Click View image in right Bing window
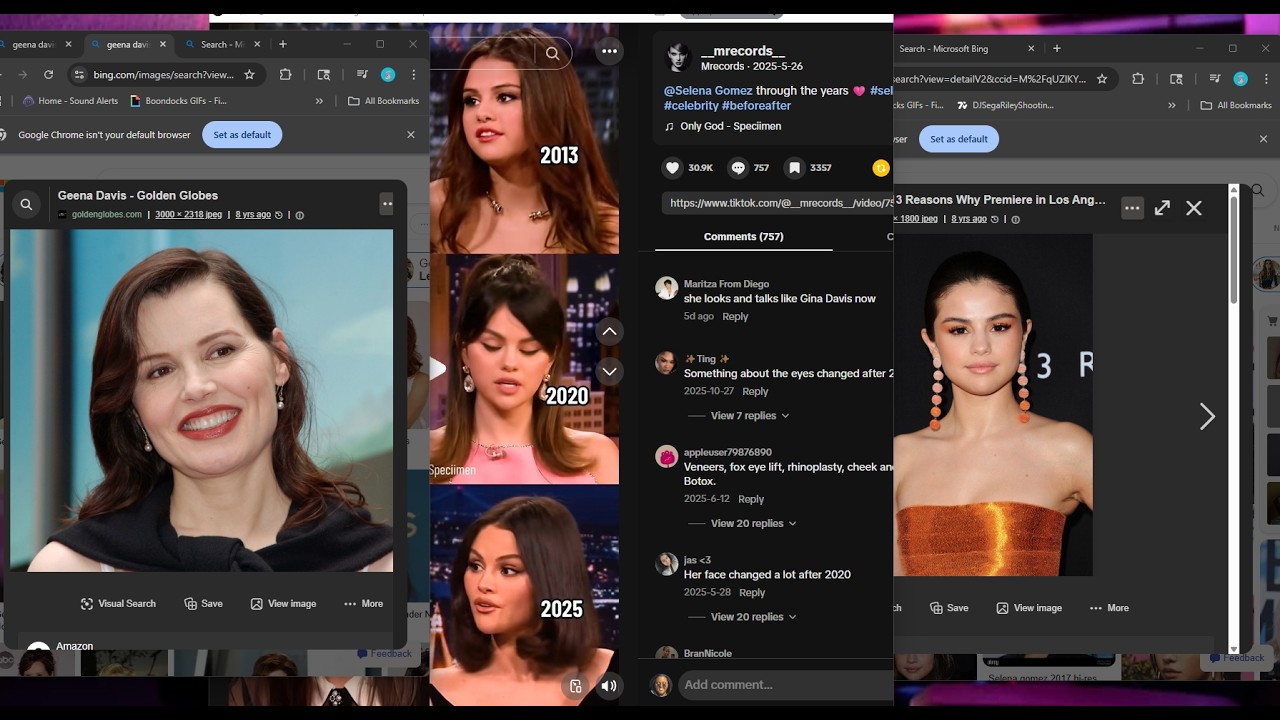This screenshot has width=1280, height=720. pyautogui.click(x=1029, y=608)
